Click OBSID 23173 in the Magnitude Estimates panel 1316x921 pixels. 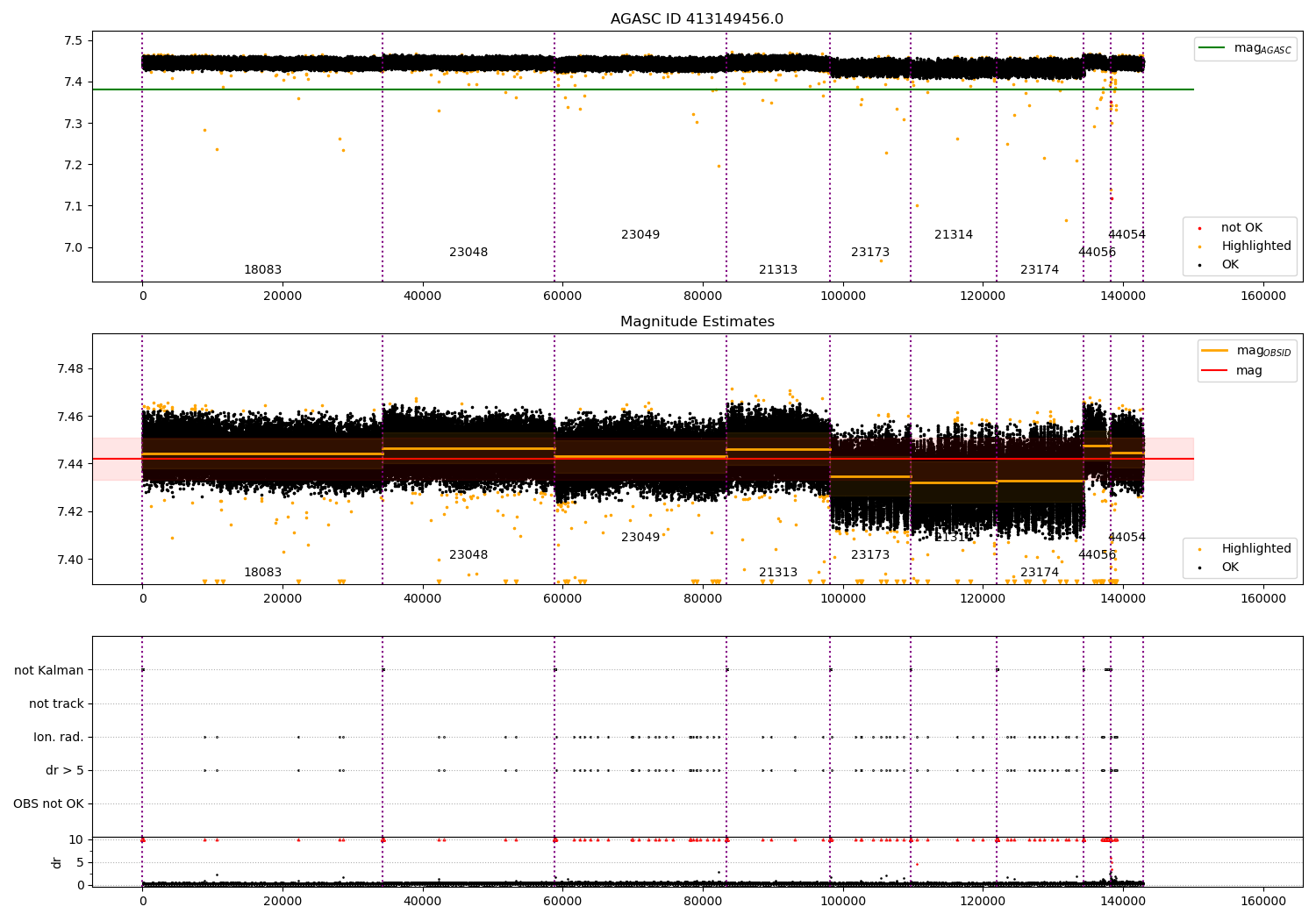pyautogui.click(x=870, y=555)
